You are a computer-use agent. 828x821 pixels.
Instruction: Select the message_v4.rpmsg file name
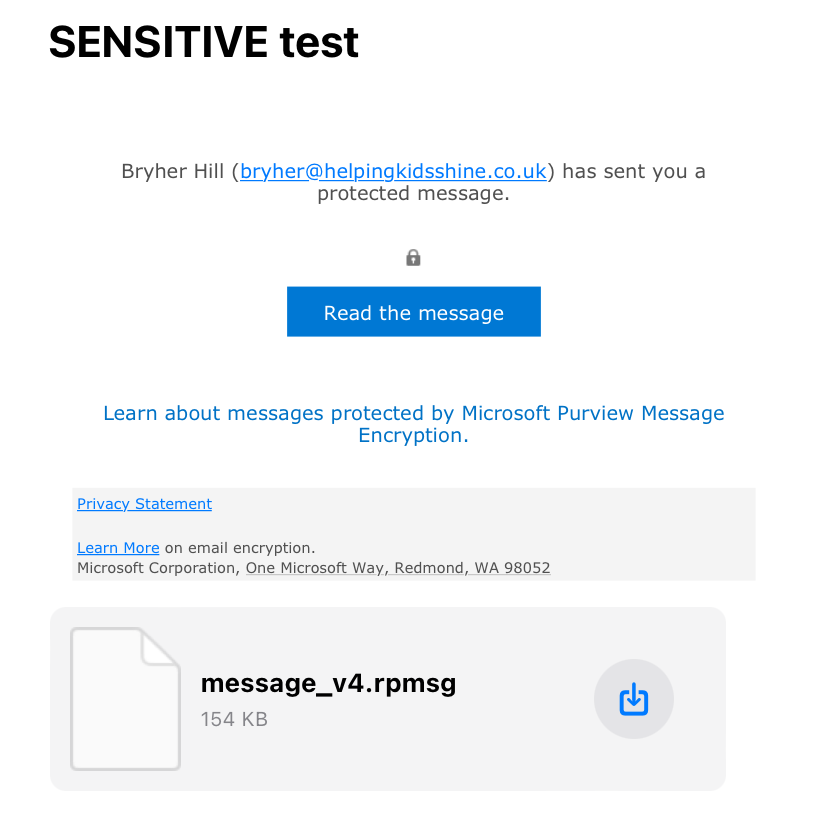328,684
